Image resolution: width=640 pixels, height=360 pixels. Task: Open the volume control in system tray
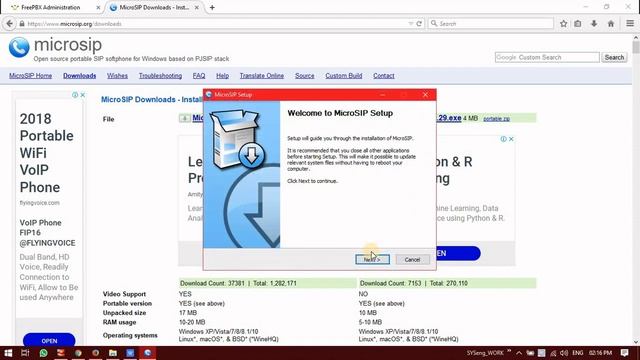click(564, 353)
